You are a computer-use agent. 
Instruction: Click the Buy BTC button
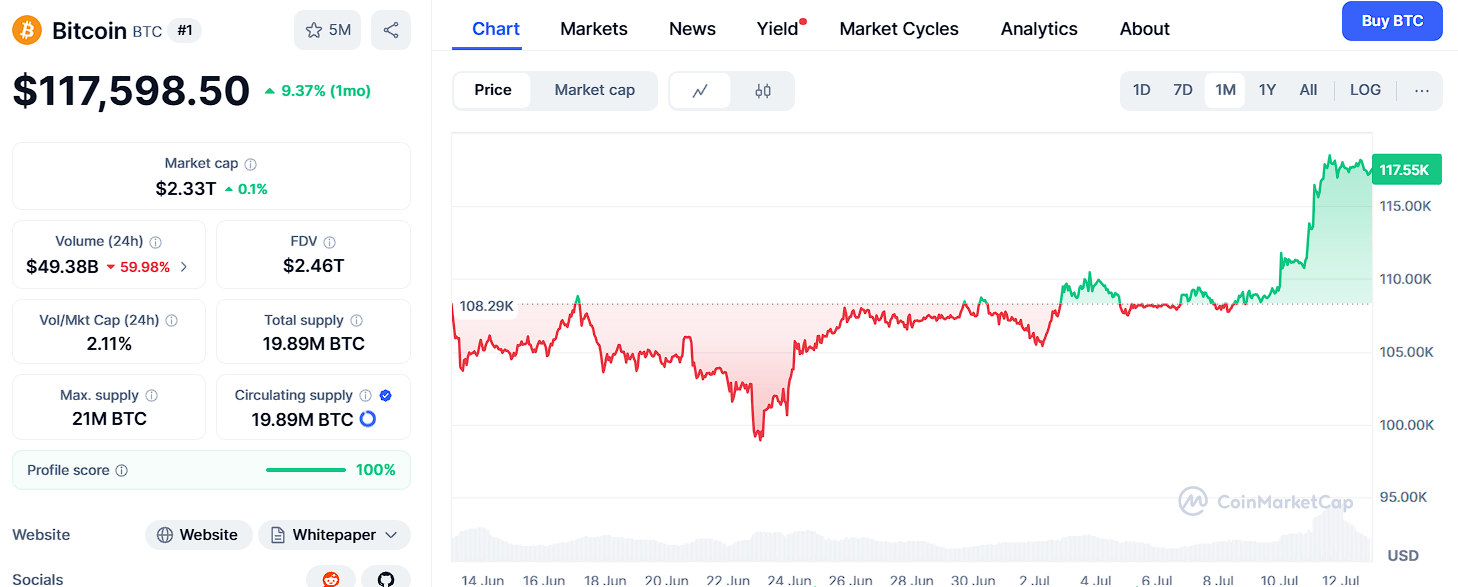click(x=1392, y=21)
